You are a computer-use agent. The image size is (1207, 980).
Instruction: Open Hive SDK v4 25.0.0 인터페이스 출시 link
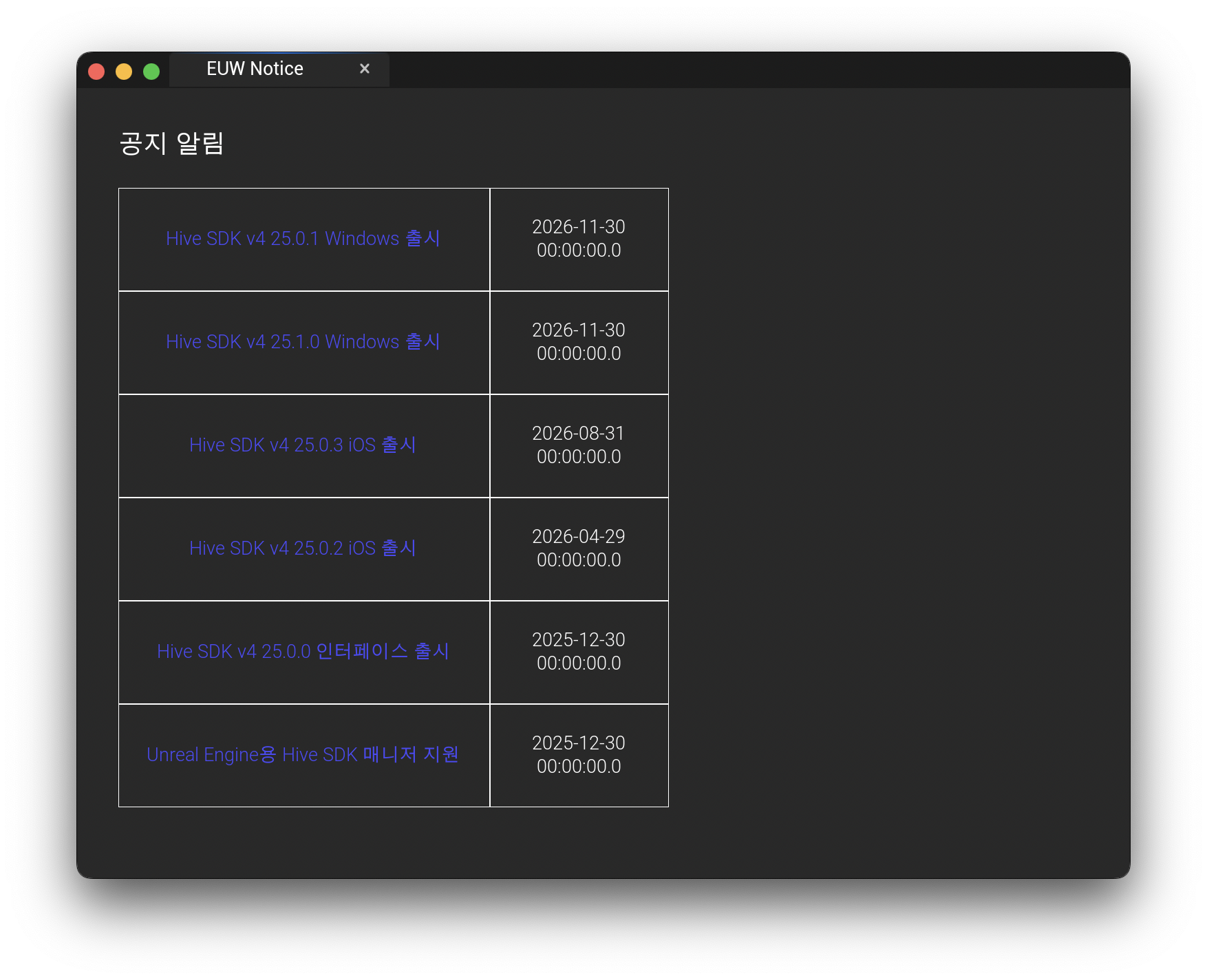click(x=303, y=652)
